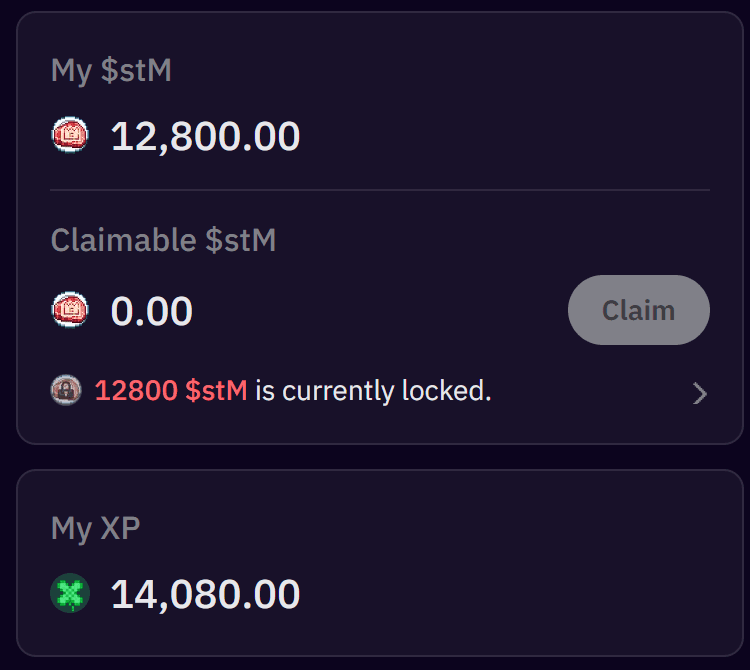Click empty space right of the 14,080.00 value
Viewport: 750px width, 670px height.
[500, 594]
